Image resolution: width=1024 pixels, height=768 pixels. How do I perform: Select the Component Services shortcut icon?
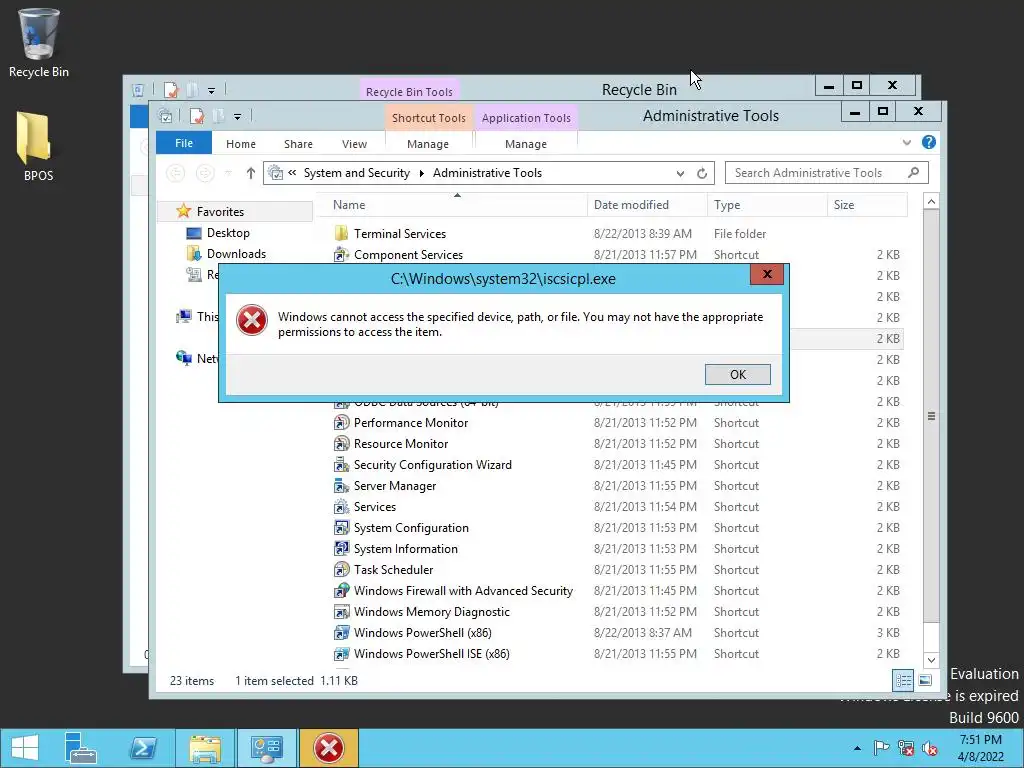pos(341,255)
